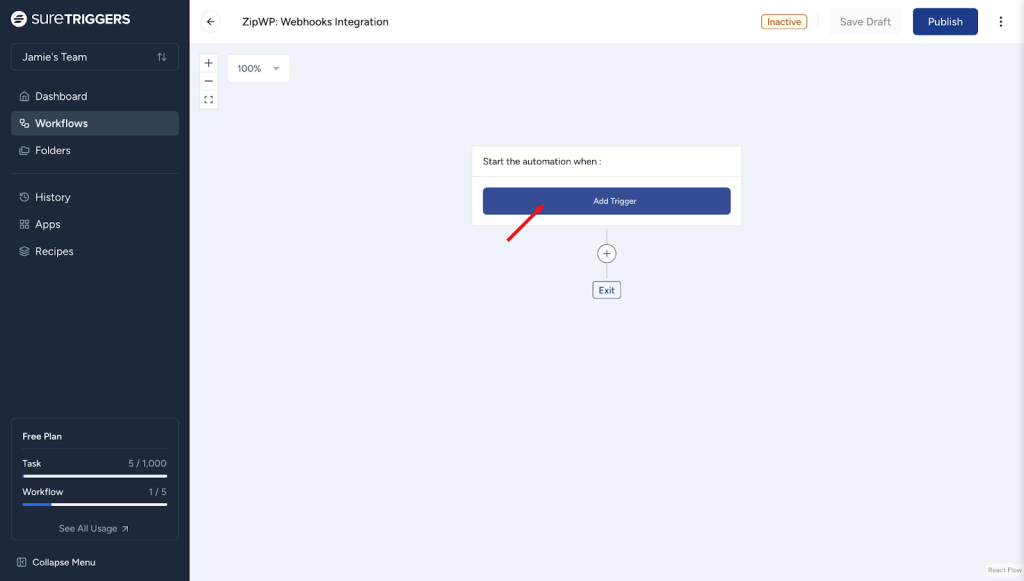Click the Collapse Menu icon

(x=22, y=562)
